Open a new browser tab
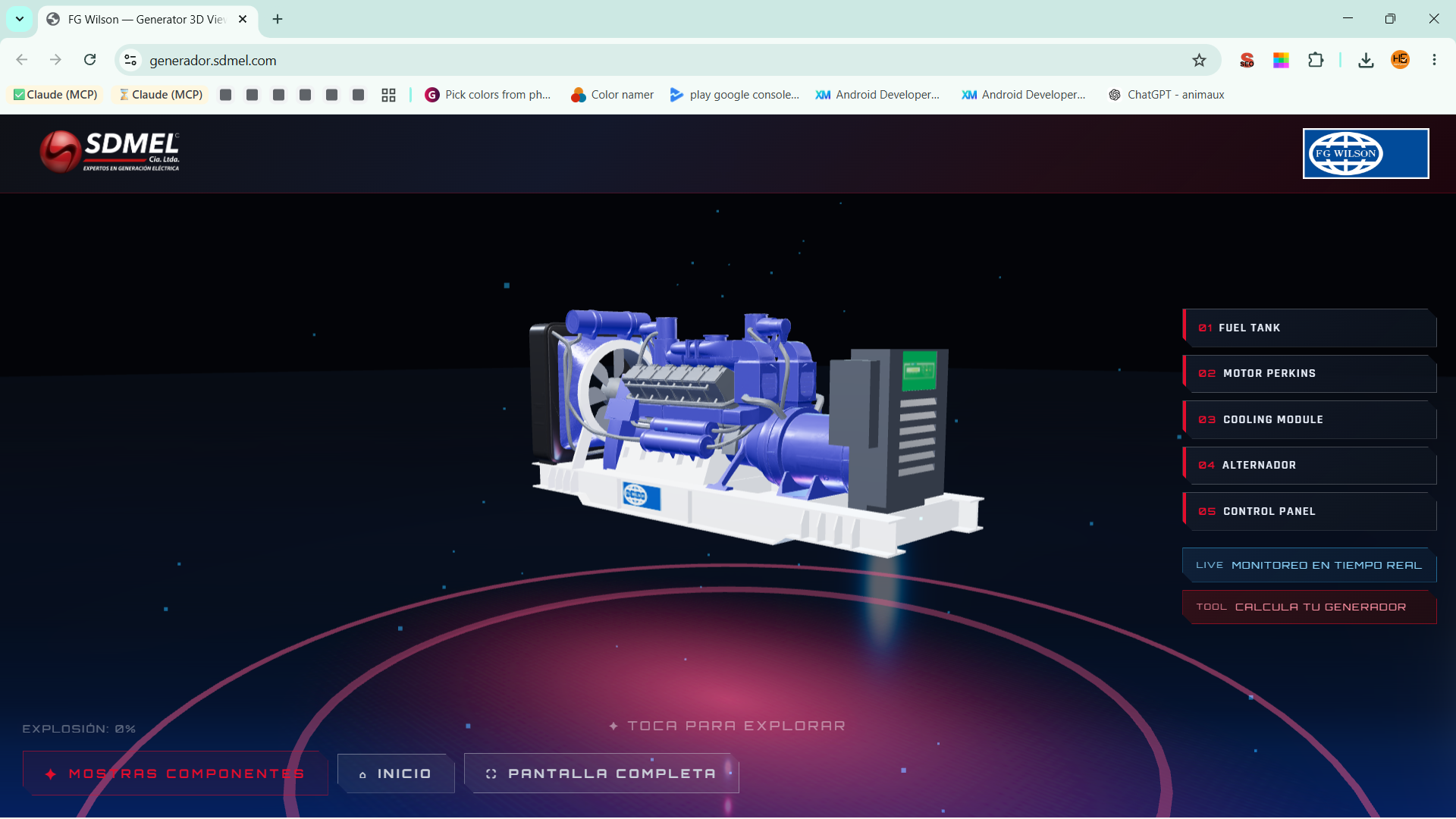1456x819 pixels. tap(278, 19)
